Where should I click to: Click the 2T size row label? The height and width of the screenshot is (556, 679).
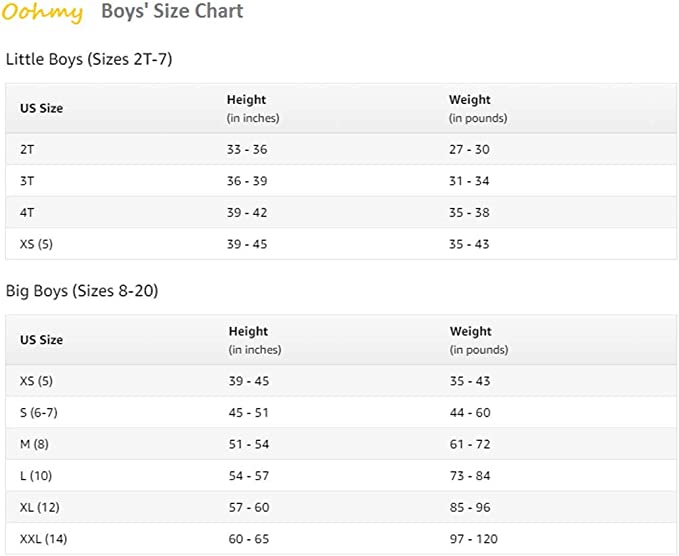tap(28, 149)
